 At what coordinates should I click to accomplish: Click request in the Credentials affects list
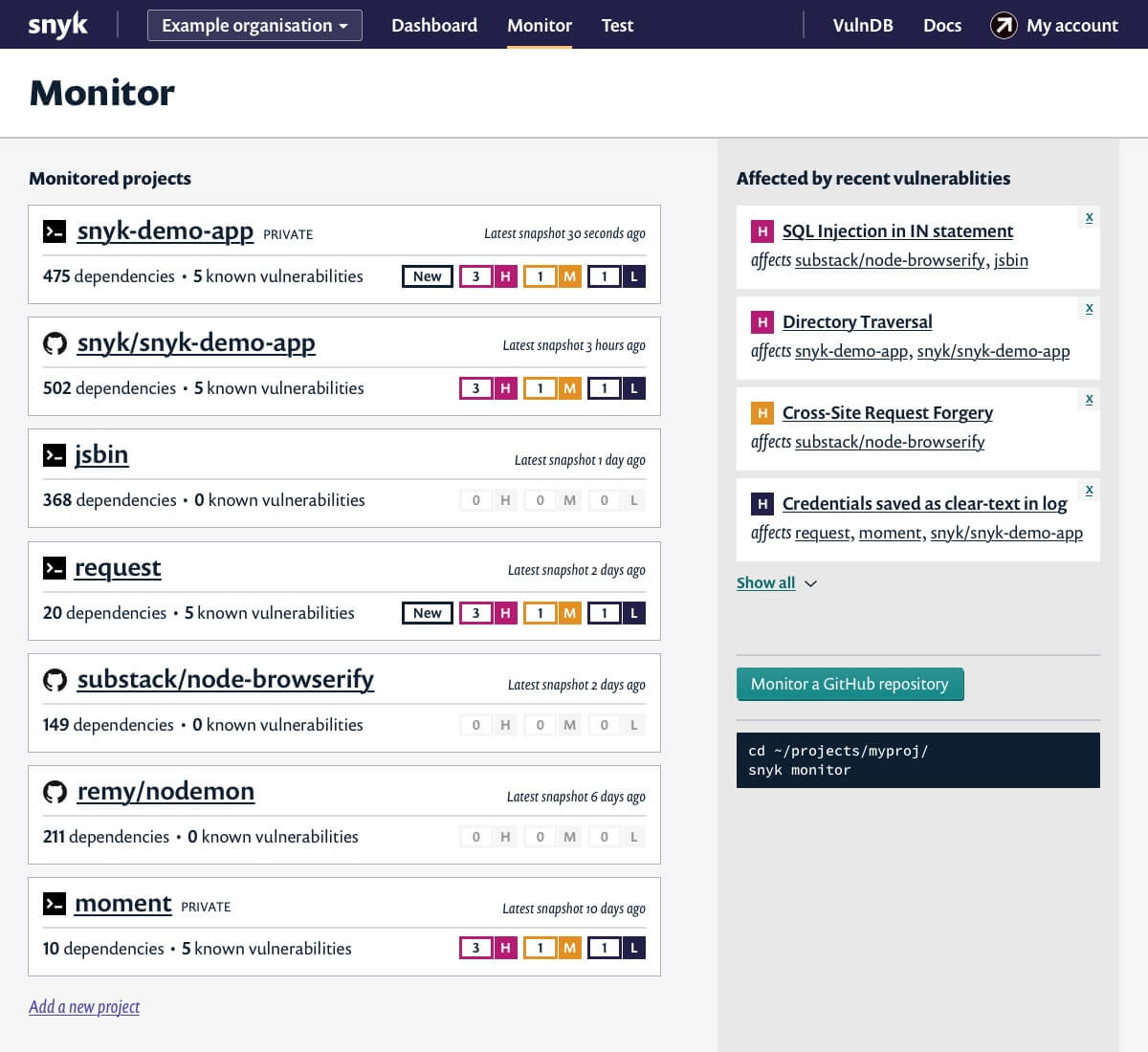click(823, 533)
